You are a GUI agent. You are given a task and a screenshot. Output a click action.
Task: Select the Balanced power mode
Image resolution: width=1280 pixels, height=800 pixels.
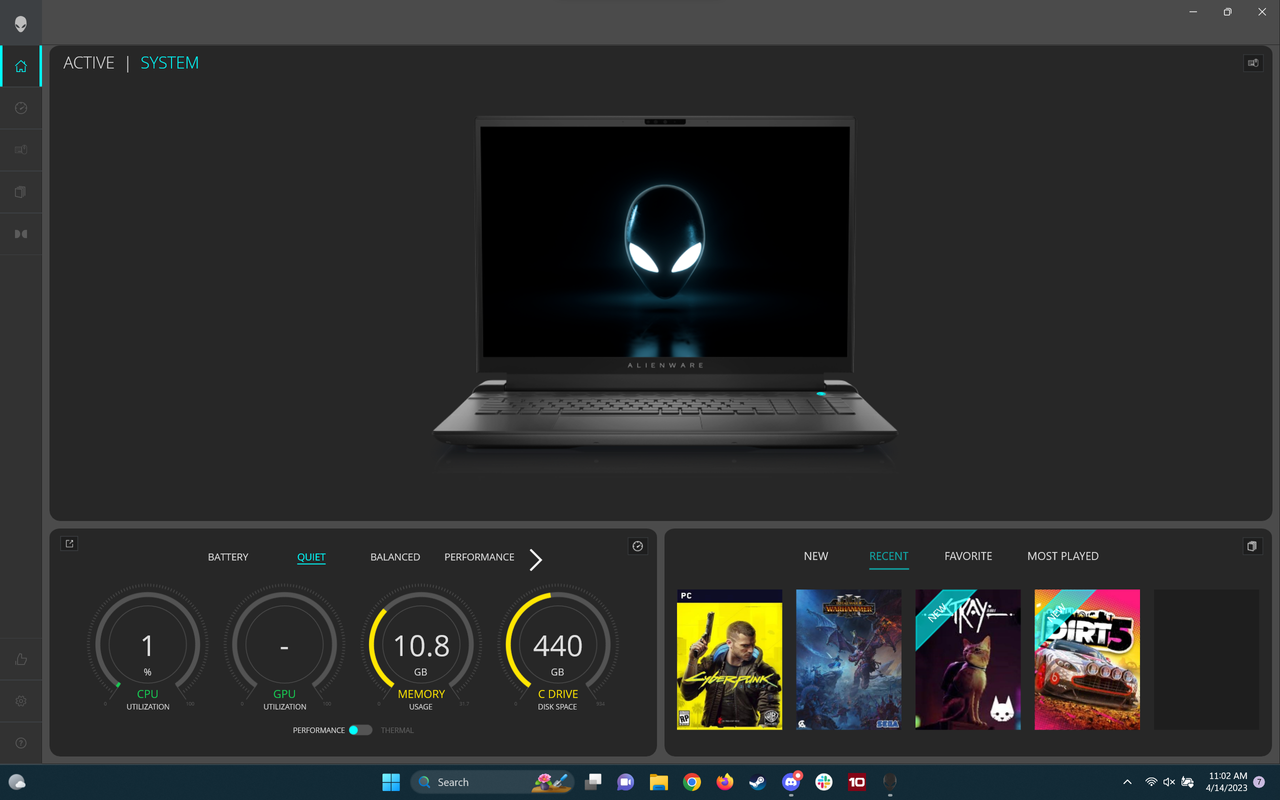point(395,557)
